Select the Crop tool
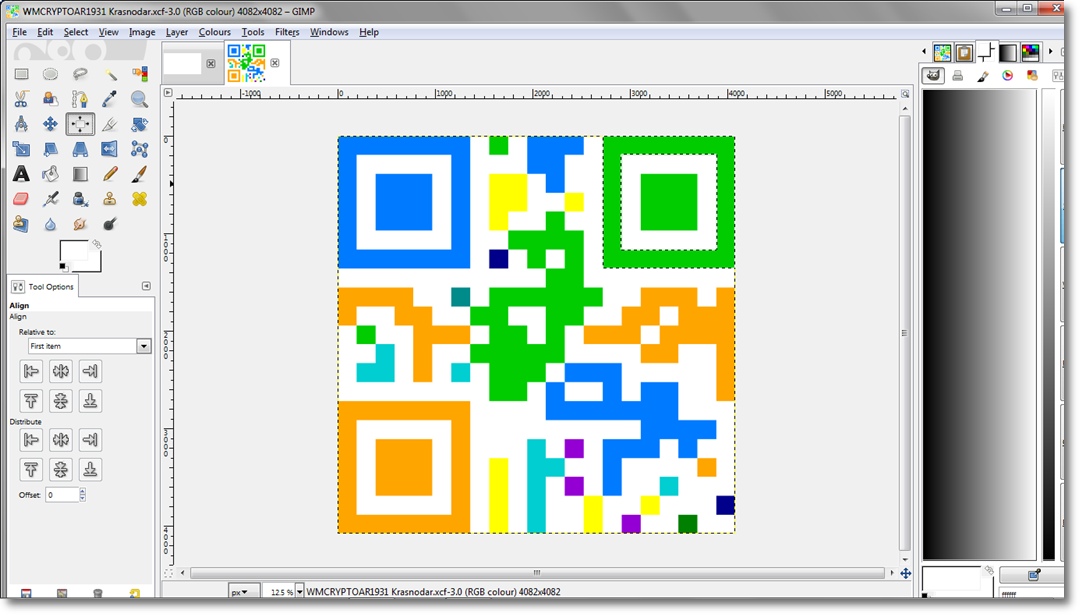Viewport: 1080px width, 615px height. pyautogui.click(x=110, y=124)
